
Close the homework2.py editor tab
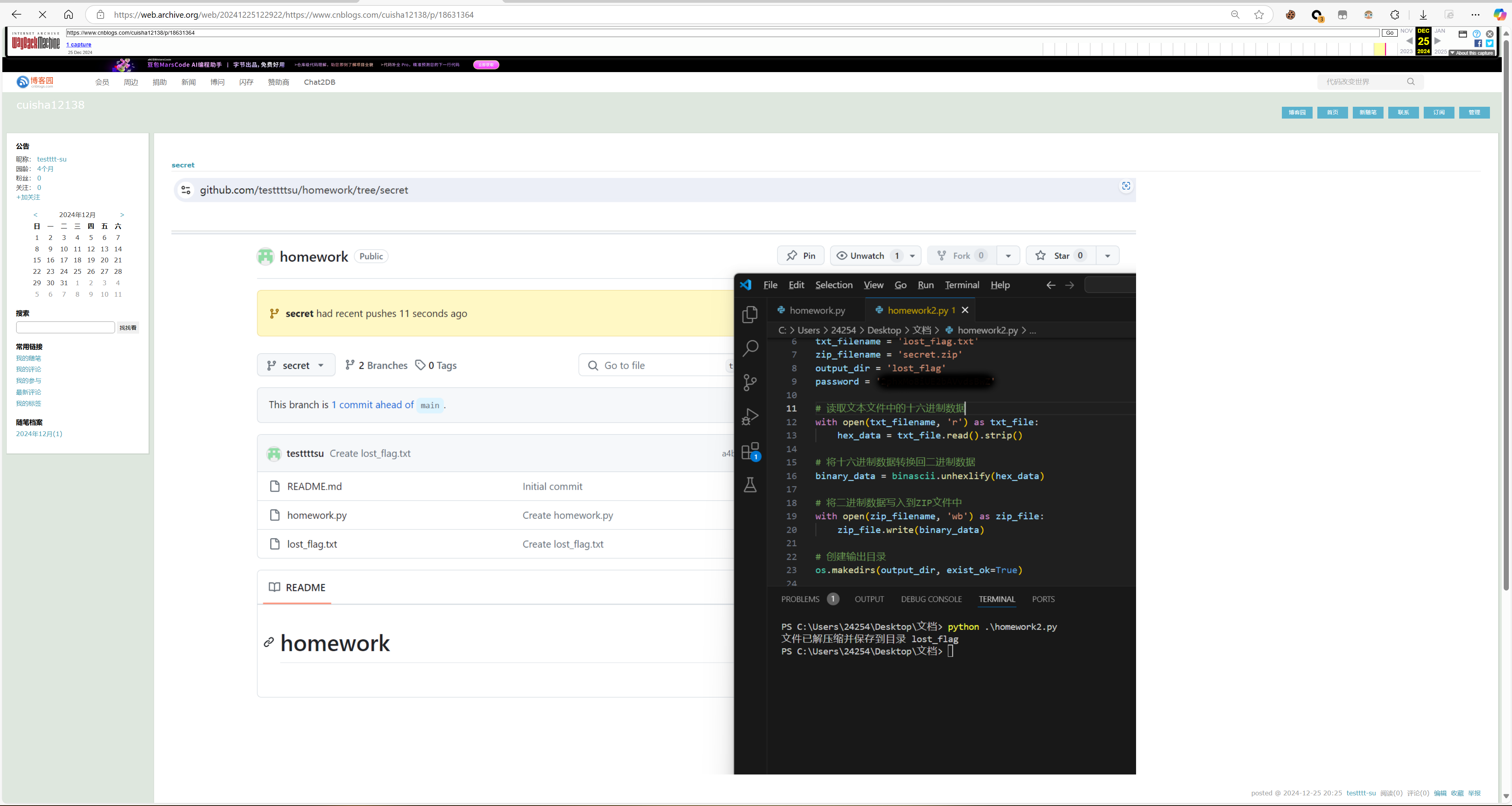[965, 310]
